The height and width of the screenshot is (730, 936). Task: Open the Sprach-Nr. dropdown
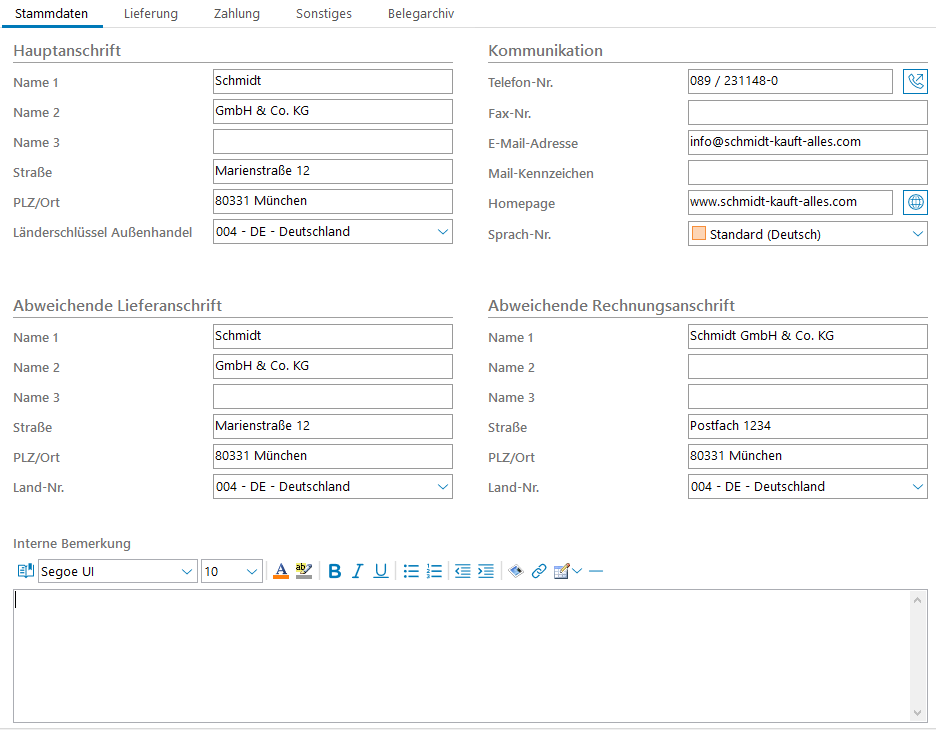click(x=918, y=234)
